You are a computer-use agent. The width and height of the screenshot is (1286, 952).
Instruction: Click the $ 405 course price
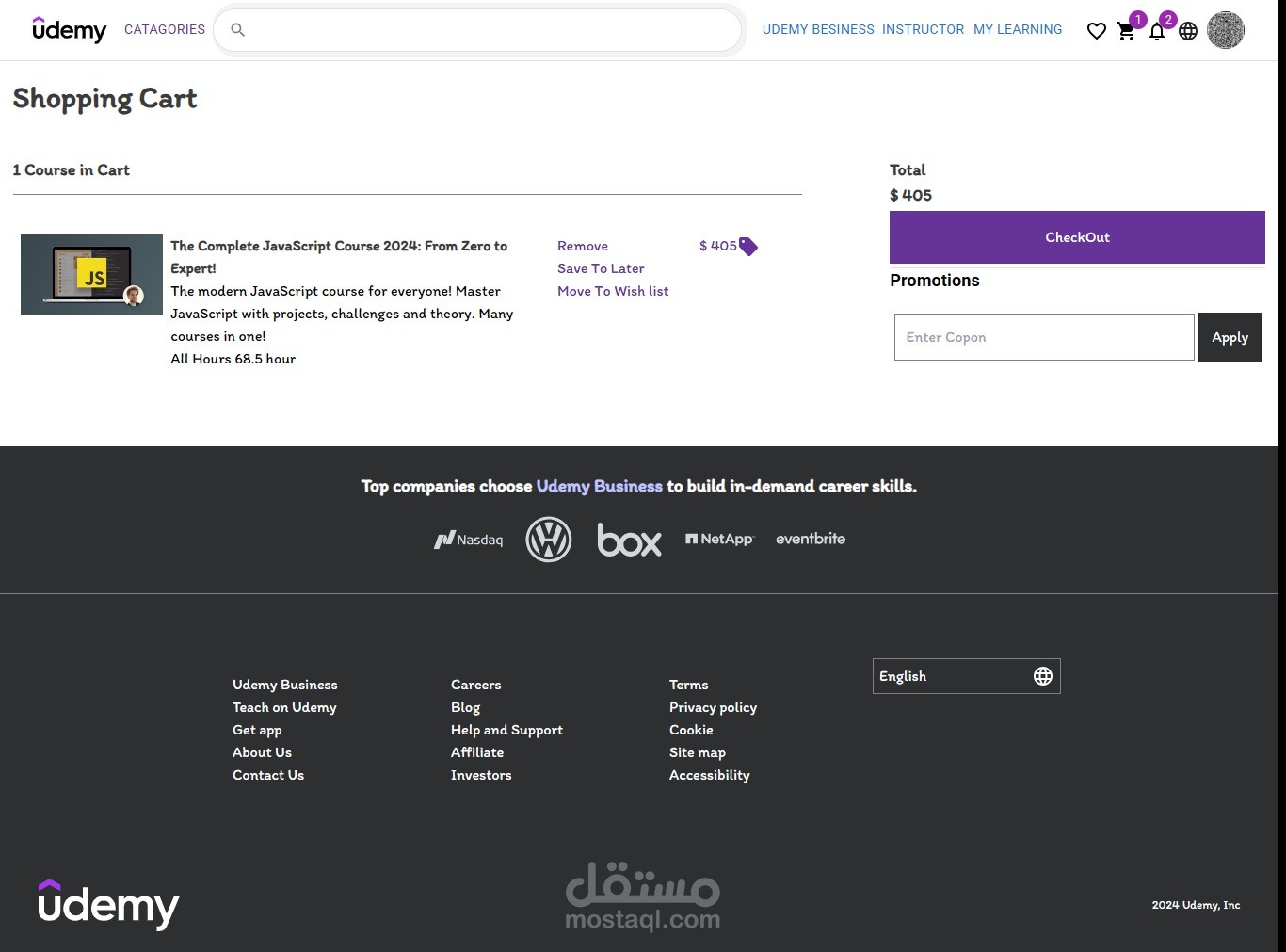pos(718,246)
